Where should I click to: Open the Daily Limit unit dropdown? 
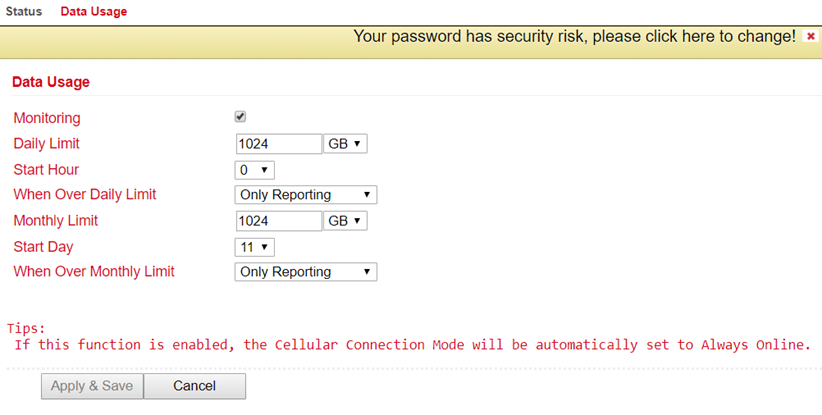click(x=345, y=144)
